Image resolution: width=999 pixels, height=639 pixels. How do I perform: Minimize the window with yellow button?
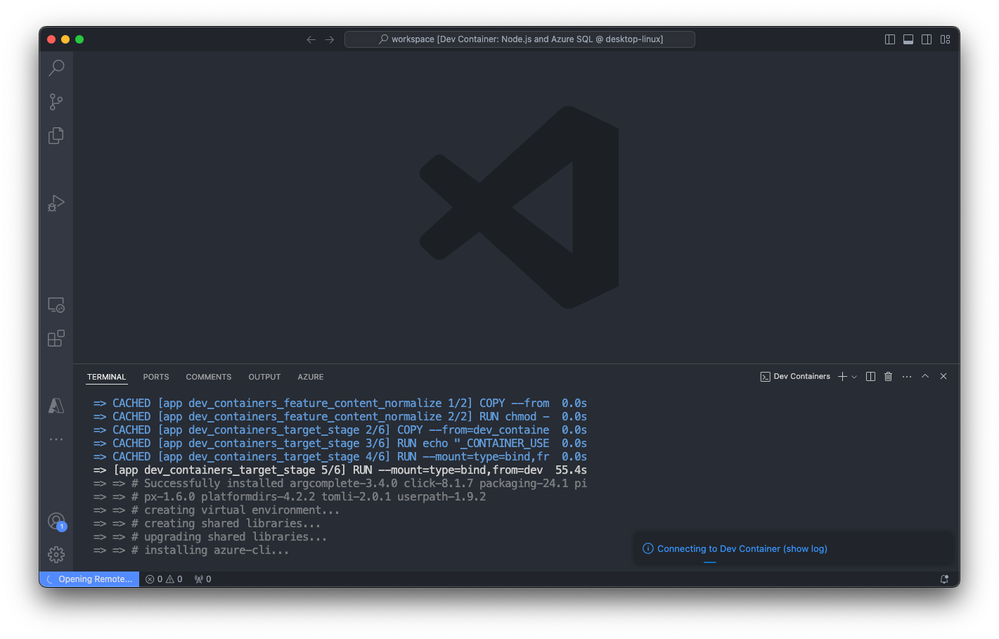click(x=66, y=39)
